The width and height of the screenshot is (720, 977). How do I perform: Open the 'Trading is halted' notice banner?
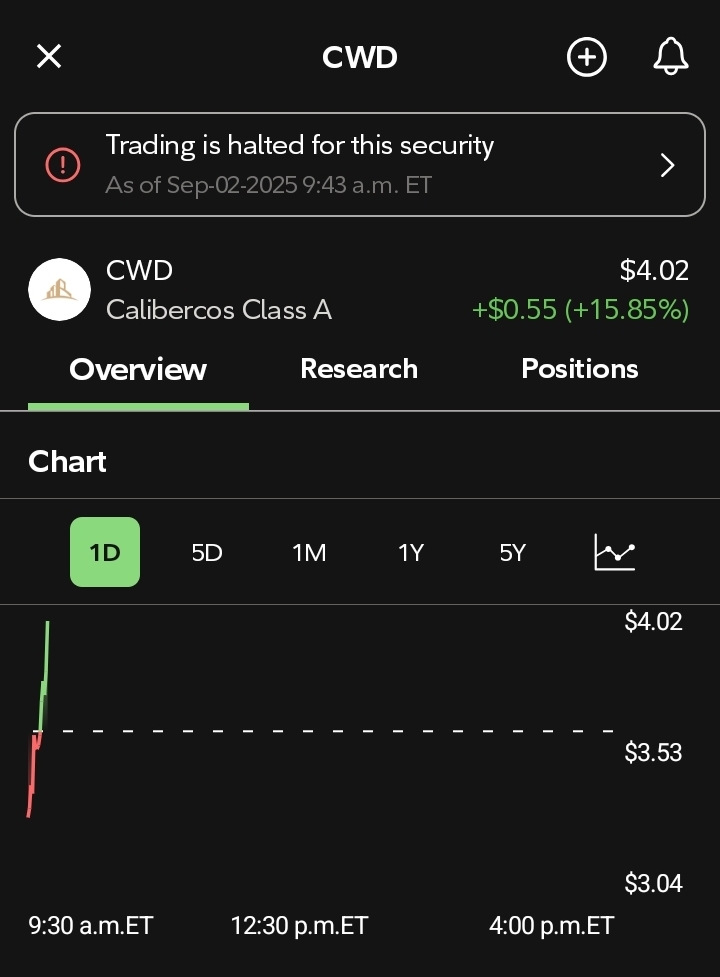[x=360, y=164]
